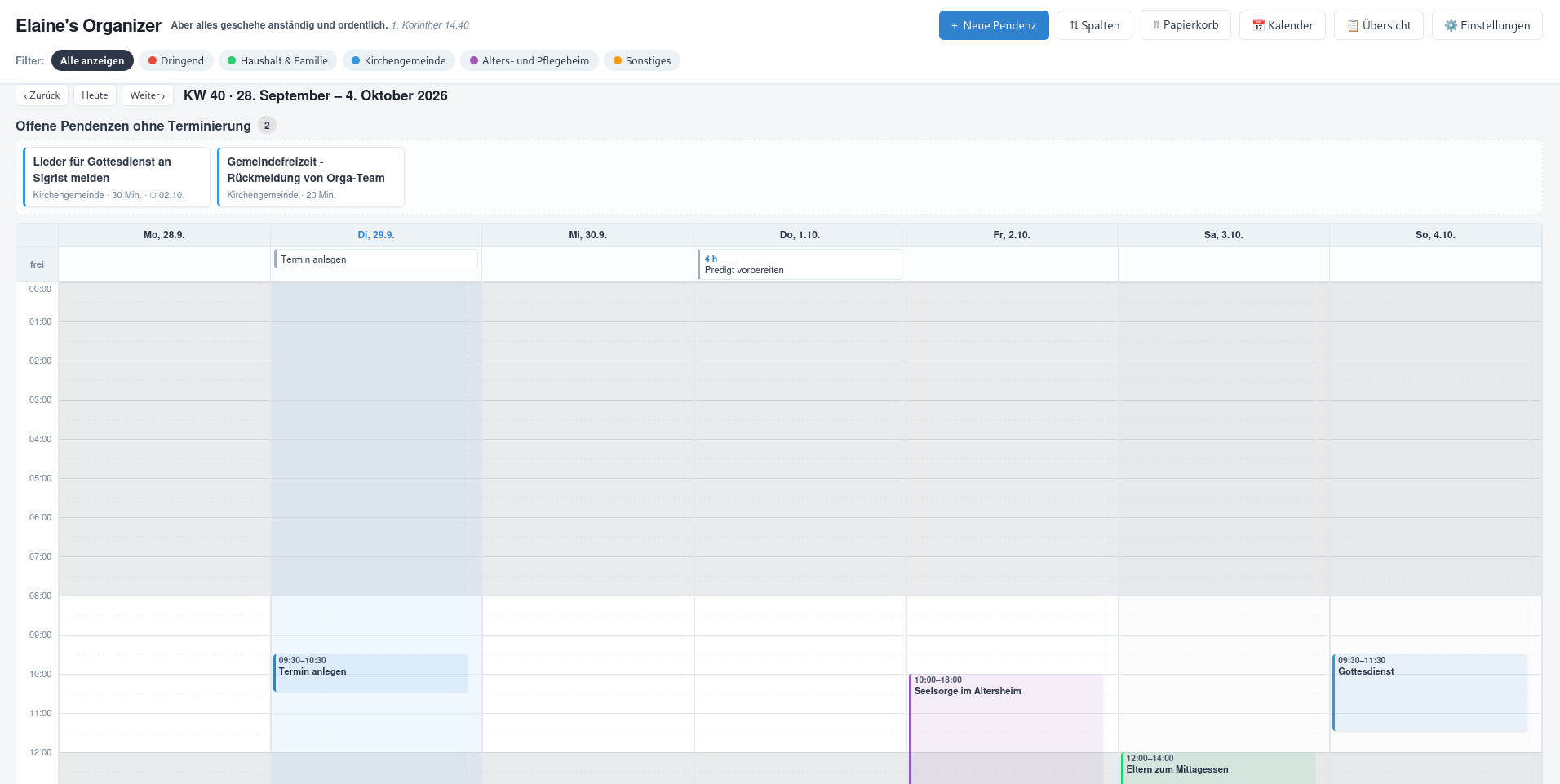
Task: Select the Fr, 2.10. day header
Action: coord(1012,235)
